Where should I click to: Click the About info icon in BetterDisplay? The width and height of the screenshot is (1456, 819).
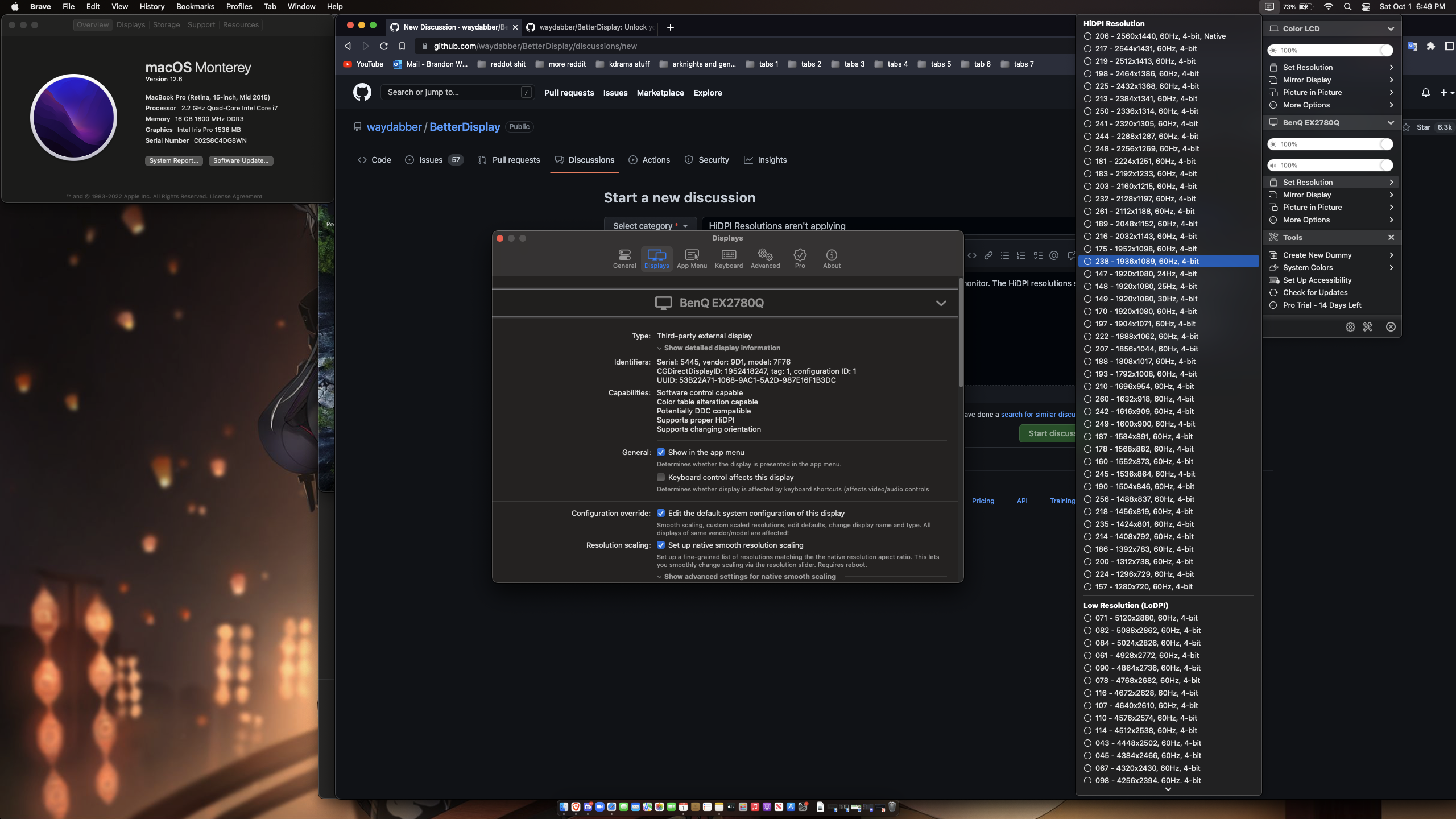[x=831, y=258]
